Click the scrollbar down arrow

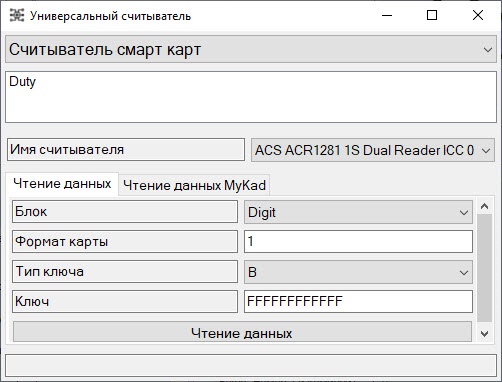(x=485, y=333)
